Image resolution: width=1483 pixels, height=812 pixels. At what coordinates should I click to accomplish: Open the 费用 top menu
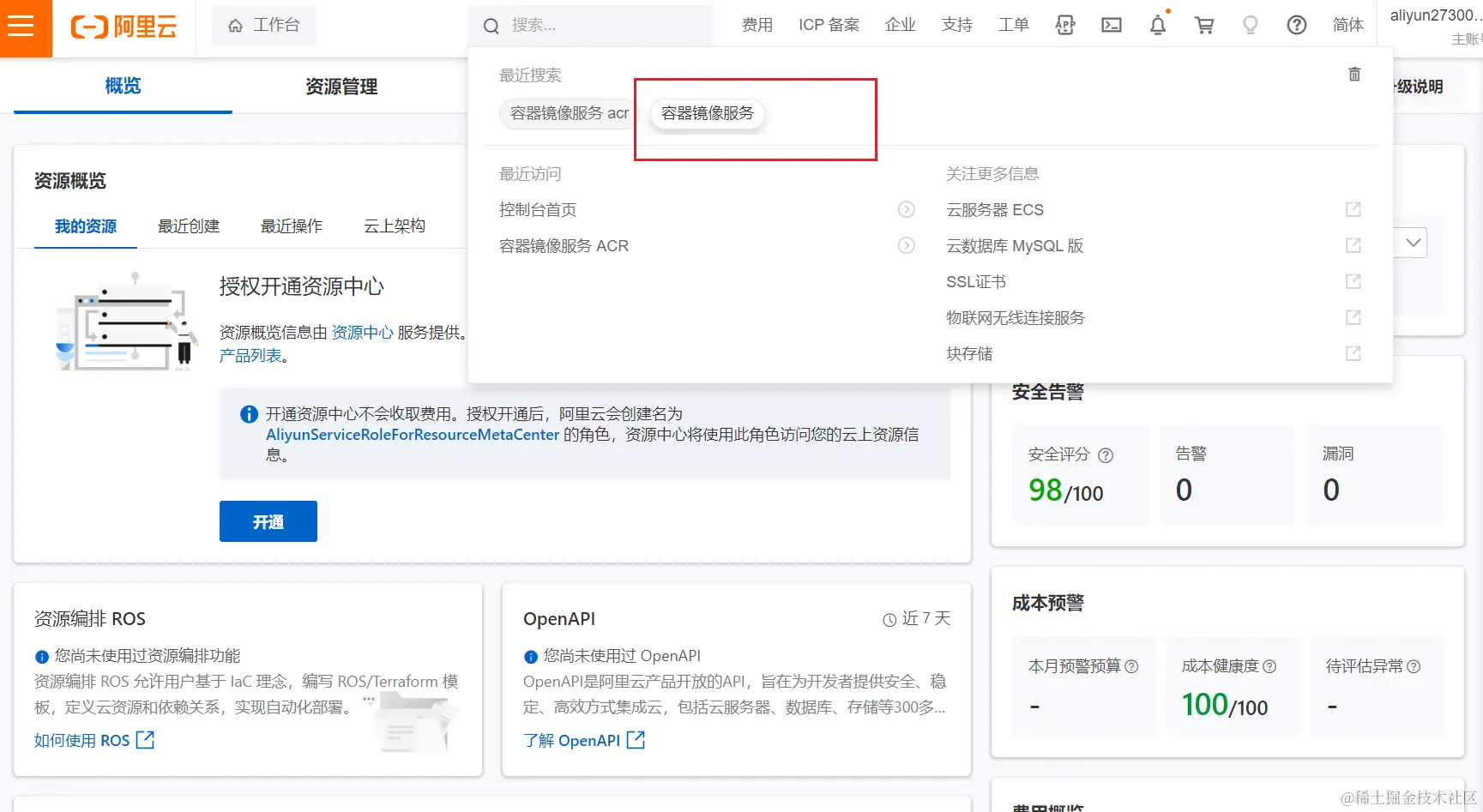point(757,26)
